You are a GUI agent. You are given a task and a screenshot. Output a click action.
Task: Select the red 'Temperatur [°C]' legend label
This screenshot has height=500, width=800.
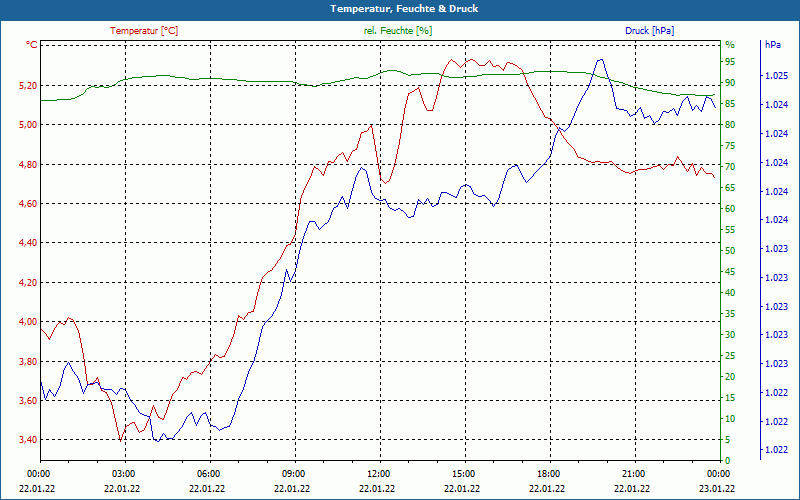click(x=144, y=31)
